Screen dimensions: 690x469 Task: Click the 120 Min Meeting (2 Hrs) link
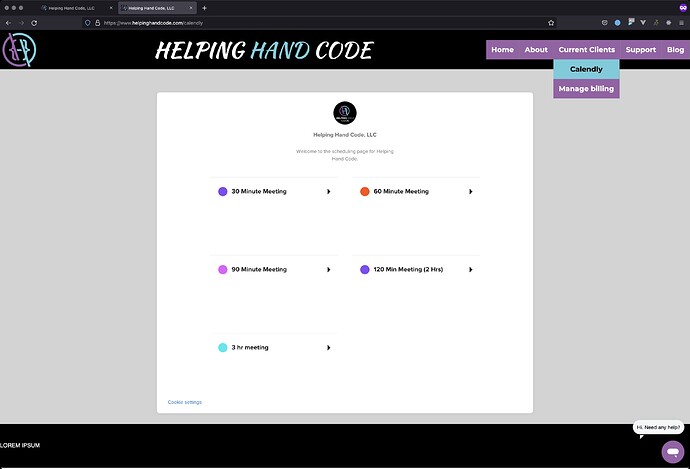(x=408, y=269)
